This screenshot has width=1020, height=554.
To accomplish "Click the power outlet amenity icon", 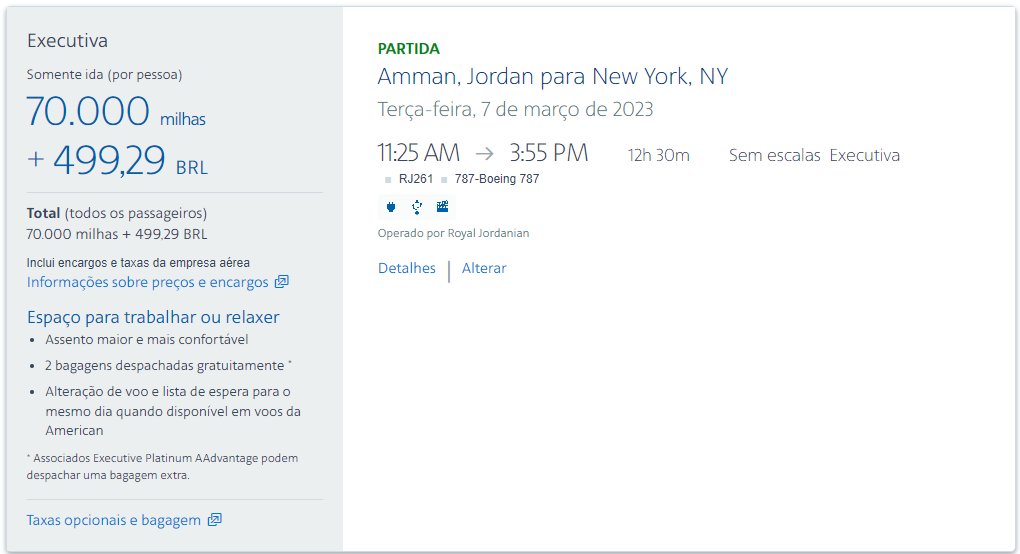I will 391,207.
